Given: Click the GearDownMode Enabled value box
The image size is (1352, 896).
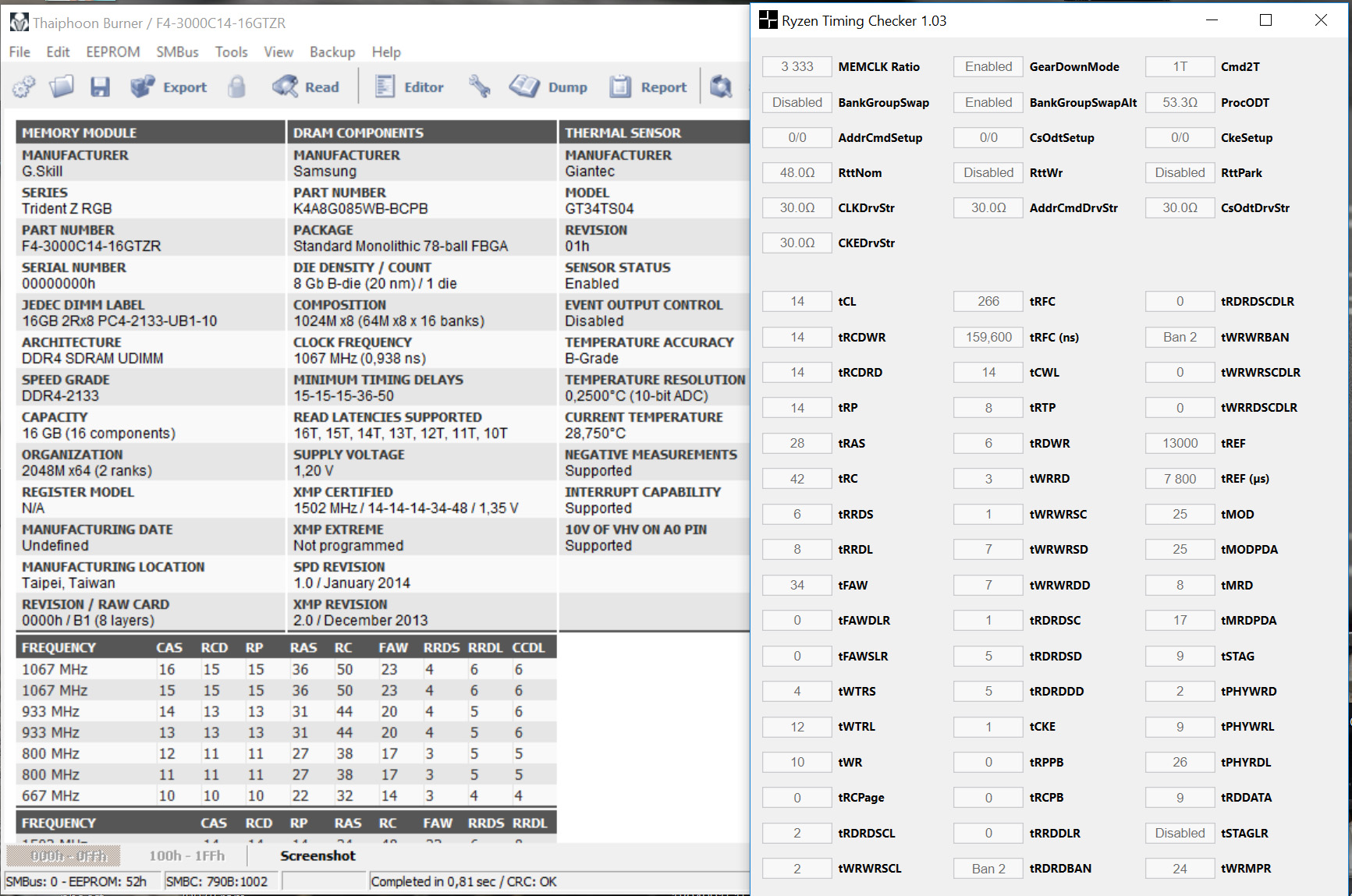Looking at the screenshot, I should coord(988,67).
